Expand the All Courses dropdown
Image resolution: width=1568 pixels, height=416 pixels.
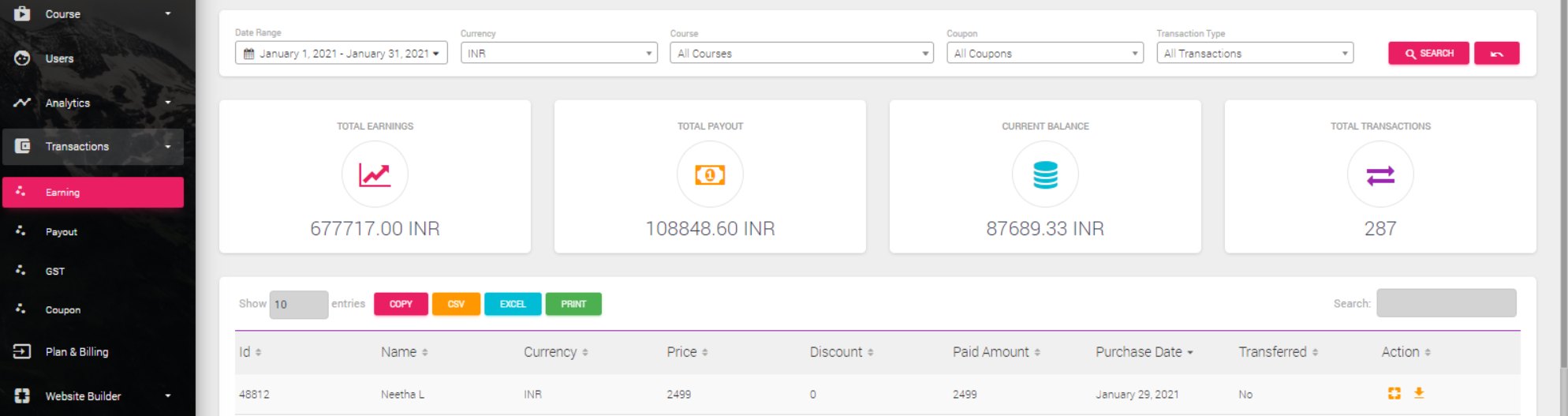pyautogui.click(x=801, y=53)
